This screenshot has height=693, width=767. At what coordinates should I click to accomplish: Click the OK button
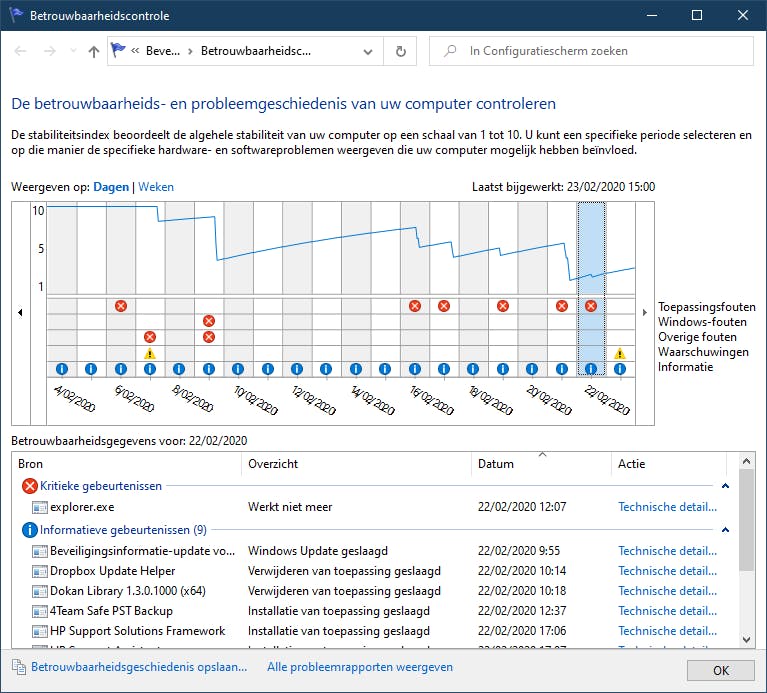click(720, 670)
